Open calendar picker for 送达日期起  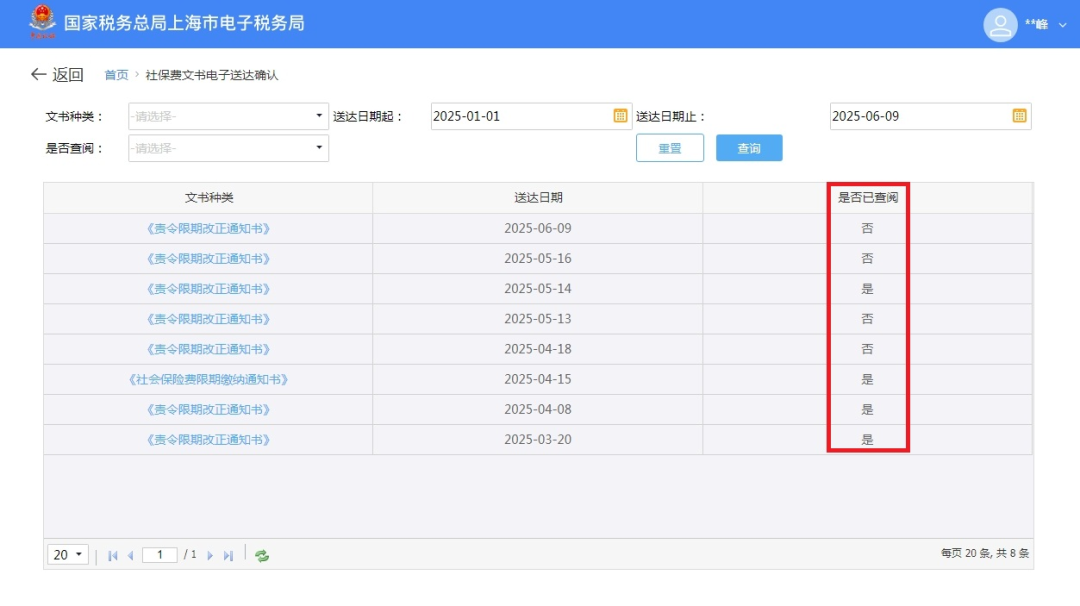point(620,116)
